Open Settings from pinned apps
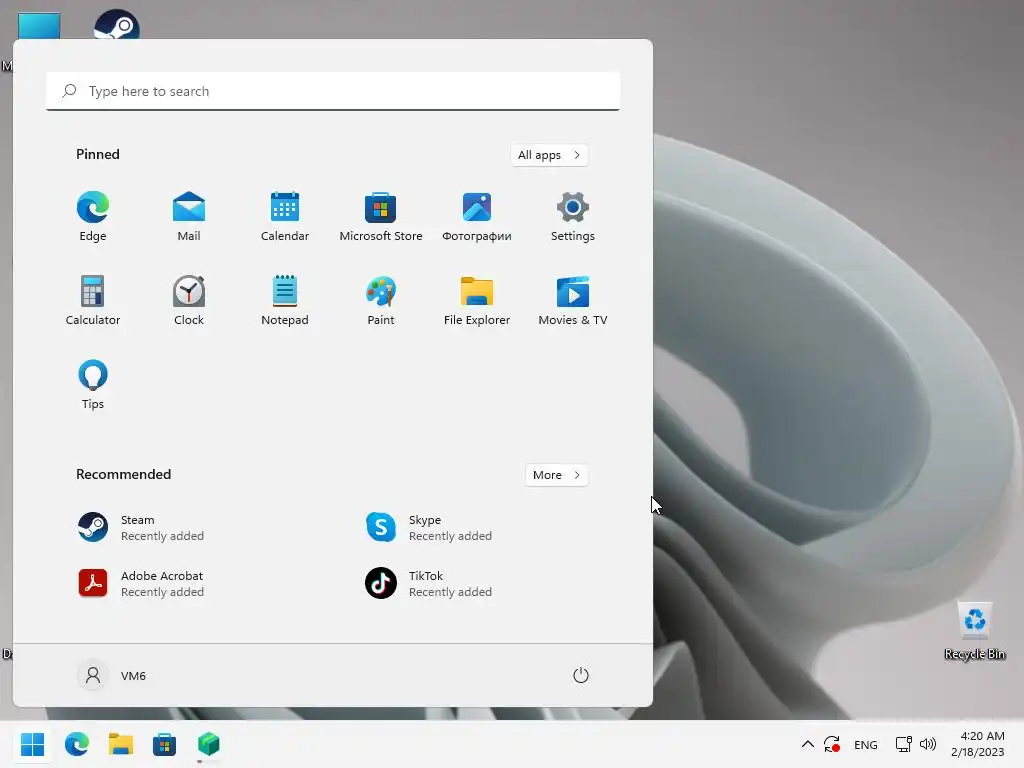This screenshot has height=768, width=1024. (573, 217)
